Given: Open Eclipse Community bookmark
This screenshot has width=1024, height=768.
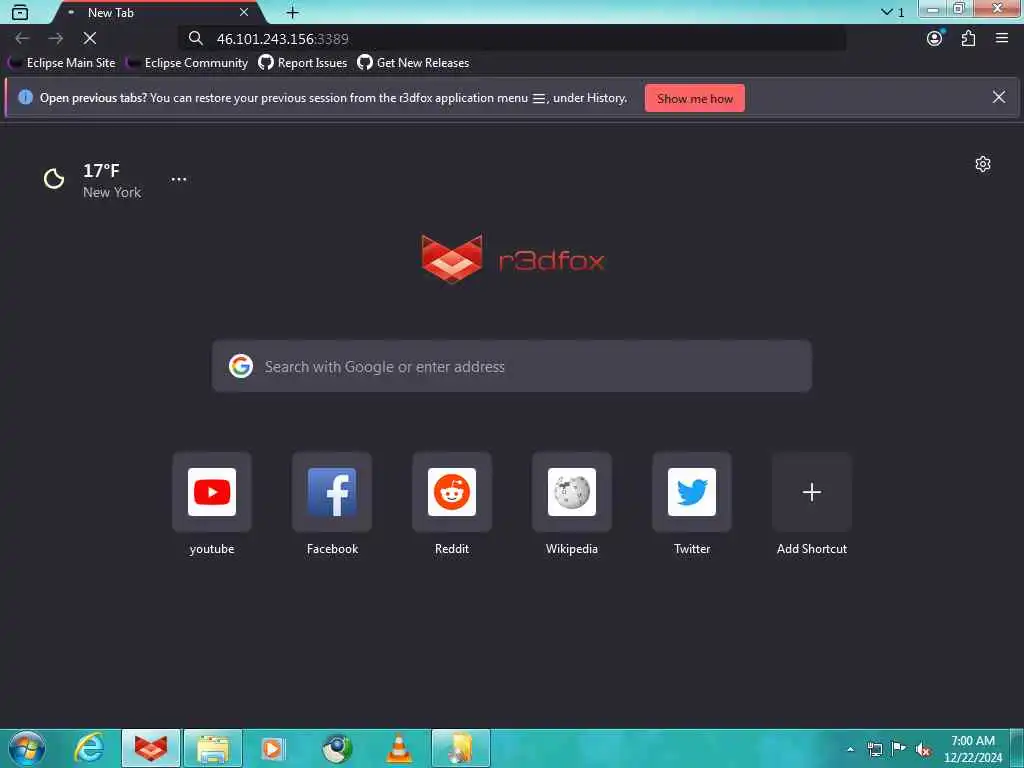Looking at the screenshot, I should coord(187,63).
